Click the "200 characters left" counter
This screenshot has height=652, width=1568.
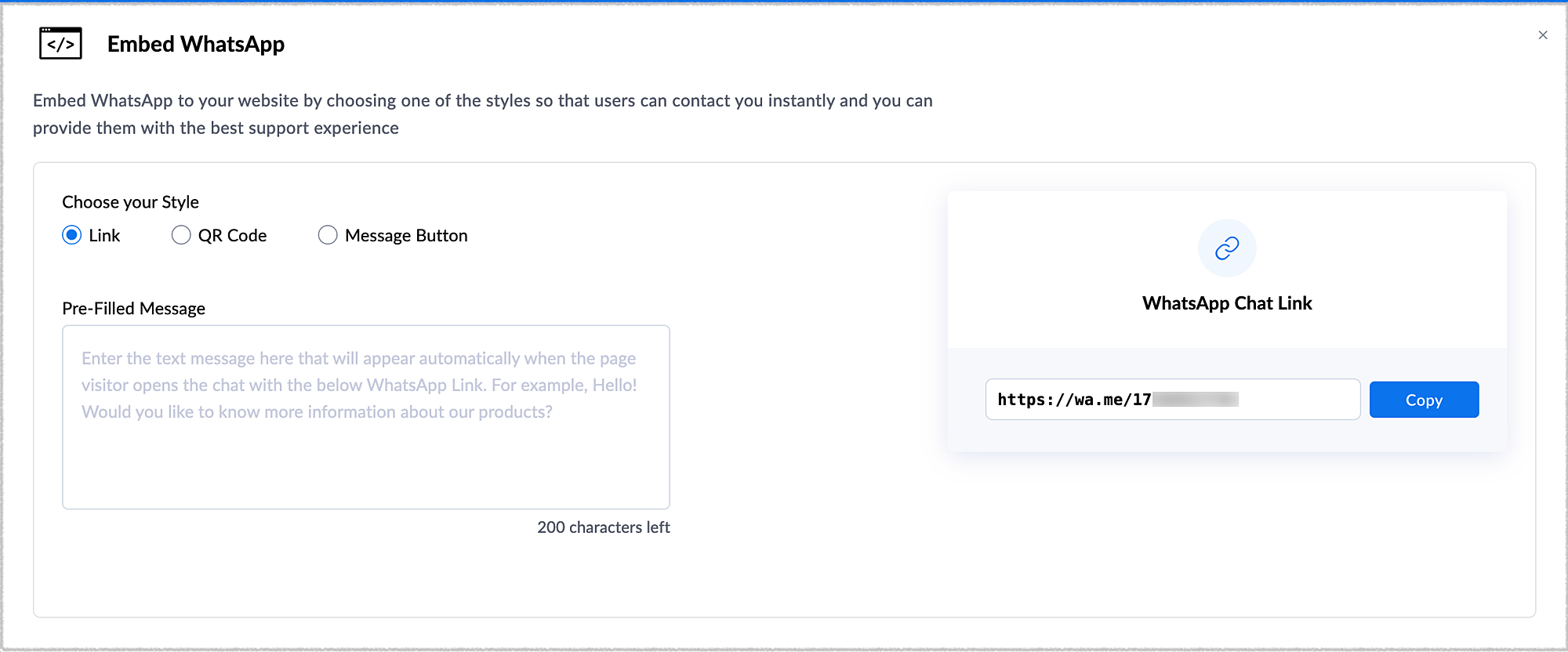click(x=603, y=527)
